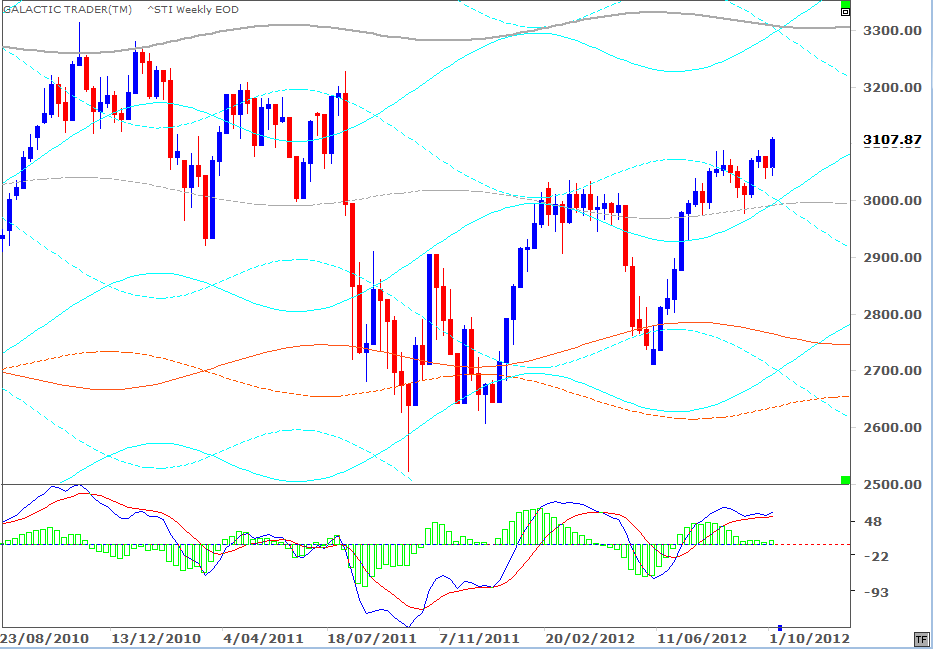Viewport: 933px width, 649px height.
Task: Click the 4/04/2011 date label
Action: point(262,638)
